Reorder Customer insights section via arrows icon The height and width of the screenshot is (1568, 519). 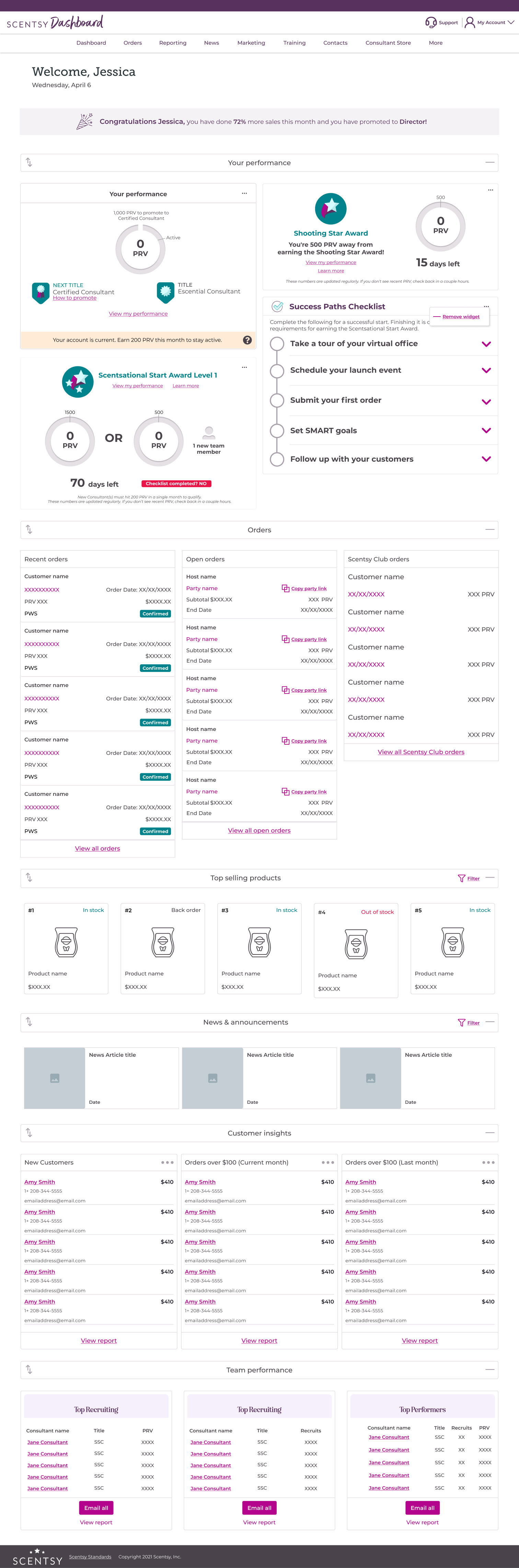[29, 1133]
